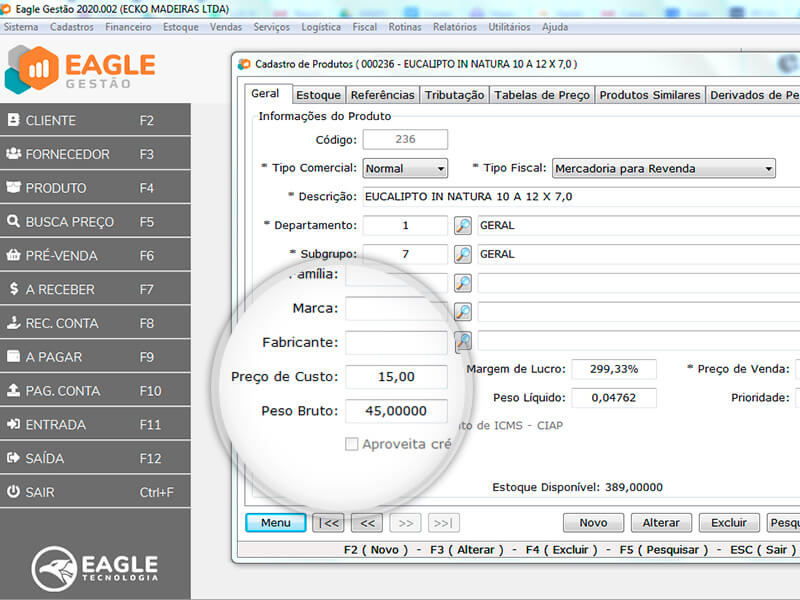Image resolution: width=800 pixels, height=600 pixels.
Task: Open SAÍDA from the sidebar
Action: (x=95, y=458)
